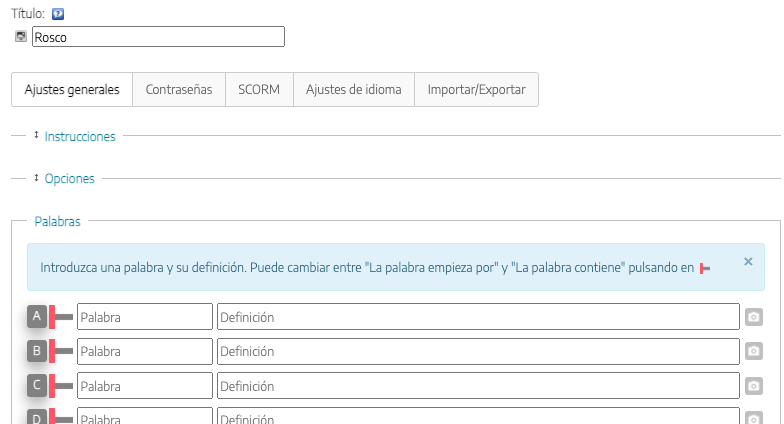Switch to the Contraseñas tab
This screenshot has width=784, height=424.
(179, 89)
